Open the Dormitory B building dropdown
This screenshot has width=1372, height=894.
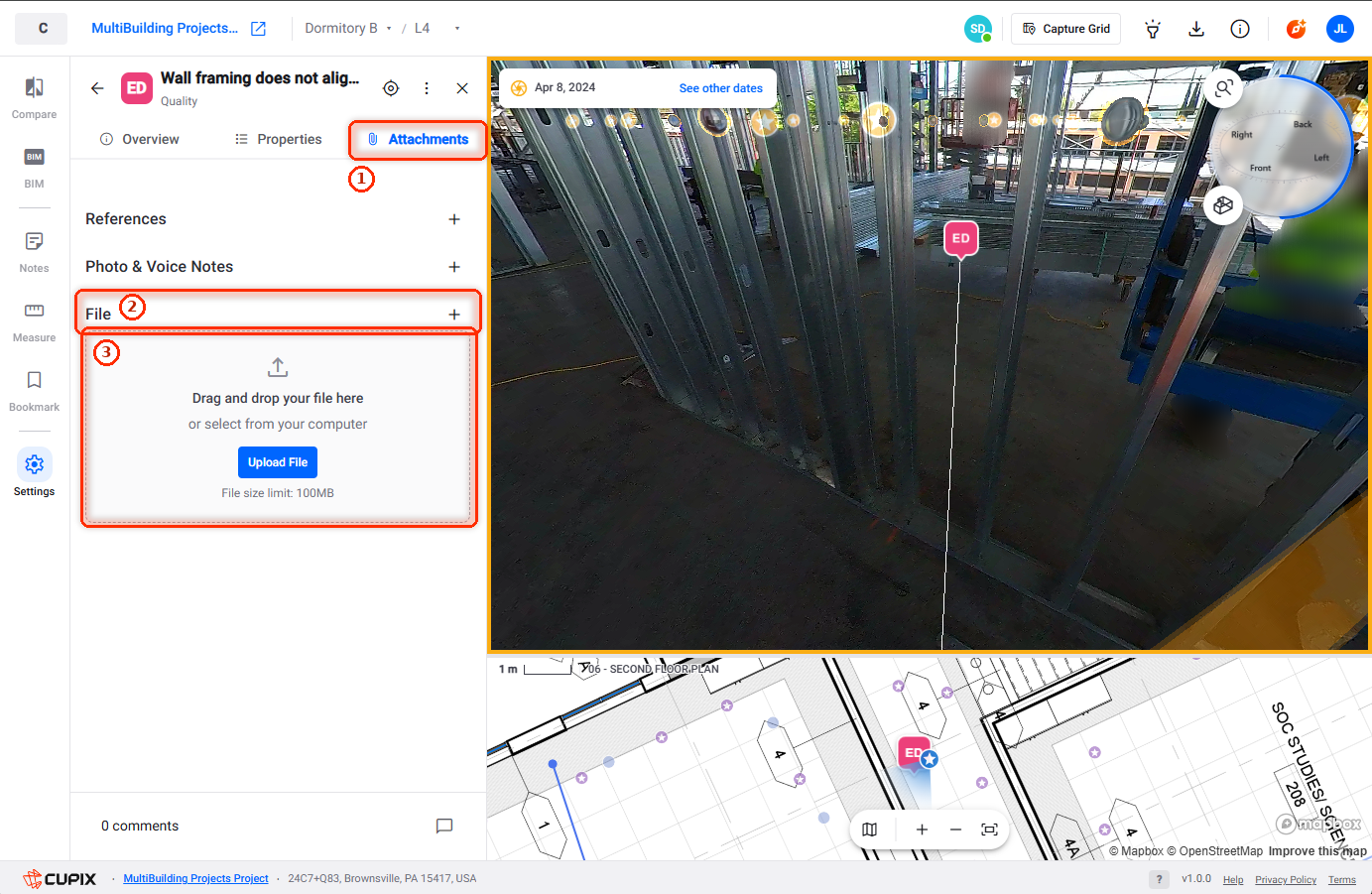348,29
